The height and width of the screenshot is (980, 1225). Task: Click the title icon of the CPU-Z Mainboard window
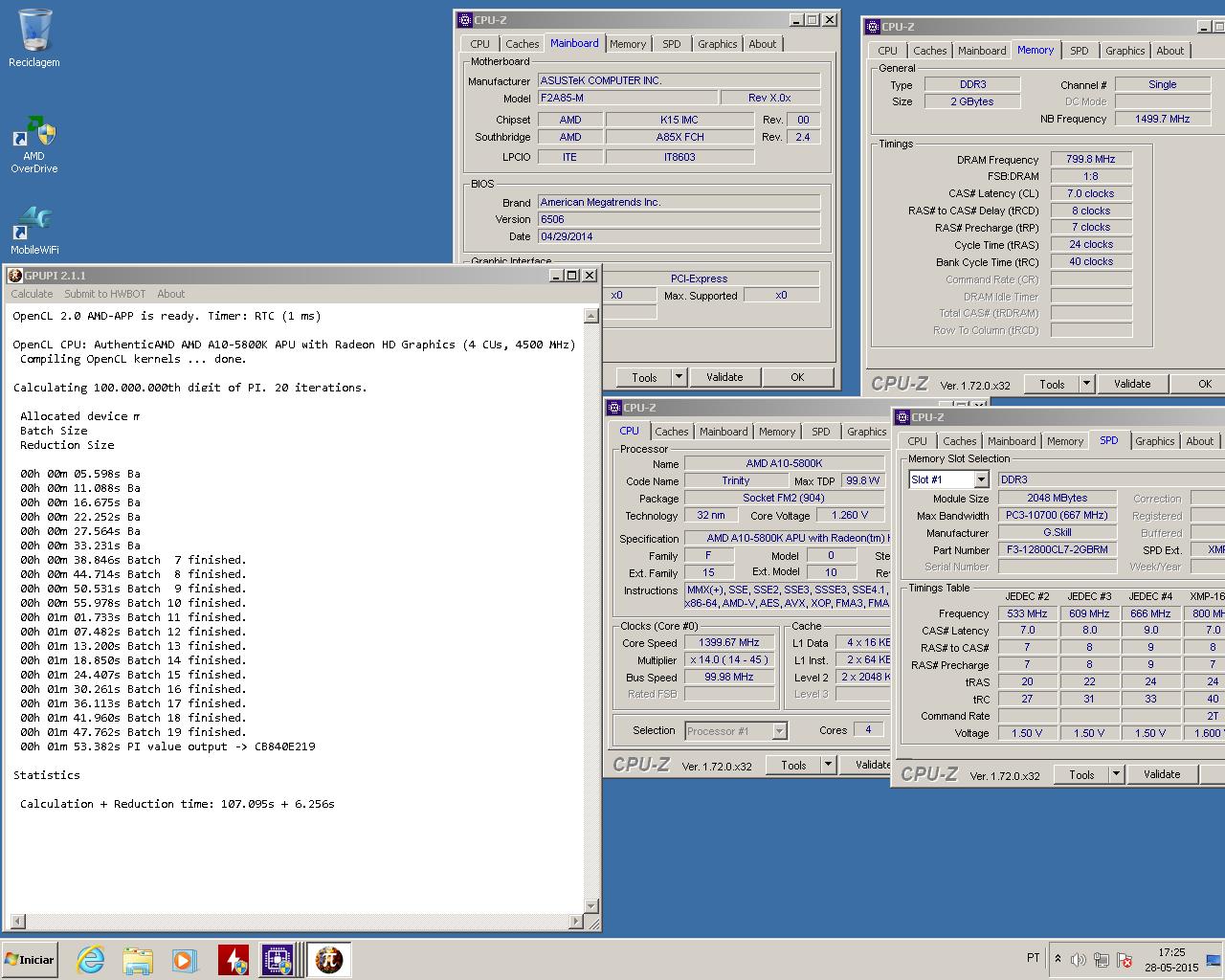coord(465,20)
